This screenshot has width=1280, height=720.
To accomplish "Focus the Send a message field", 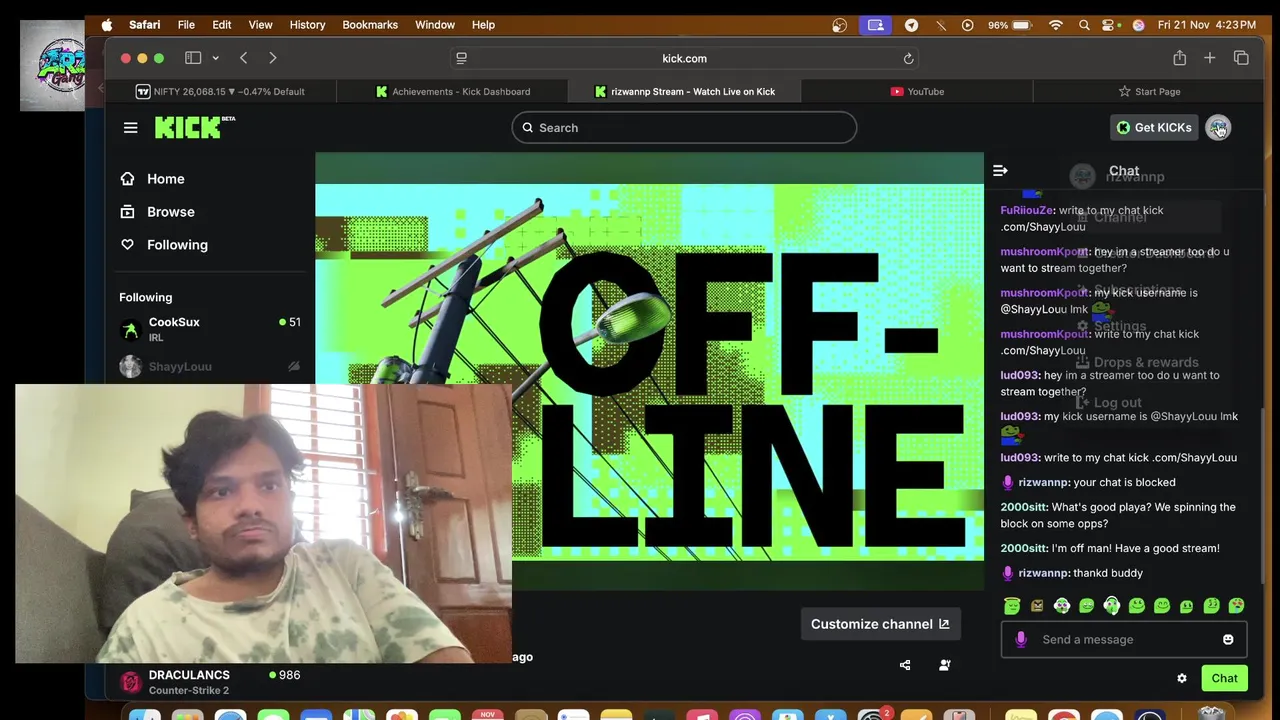I will pyautogui.click(x=1124, y=640).
